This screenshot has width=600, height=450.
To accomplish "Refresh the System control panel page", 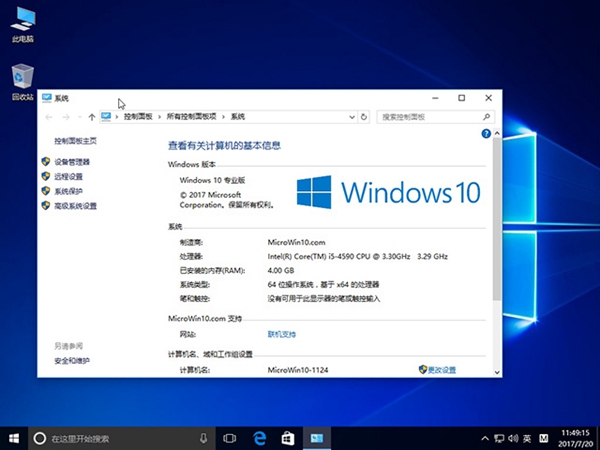I will click(369, 117).
